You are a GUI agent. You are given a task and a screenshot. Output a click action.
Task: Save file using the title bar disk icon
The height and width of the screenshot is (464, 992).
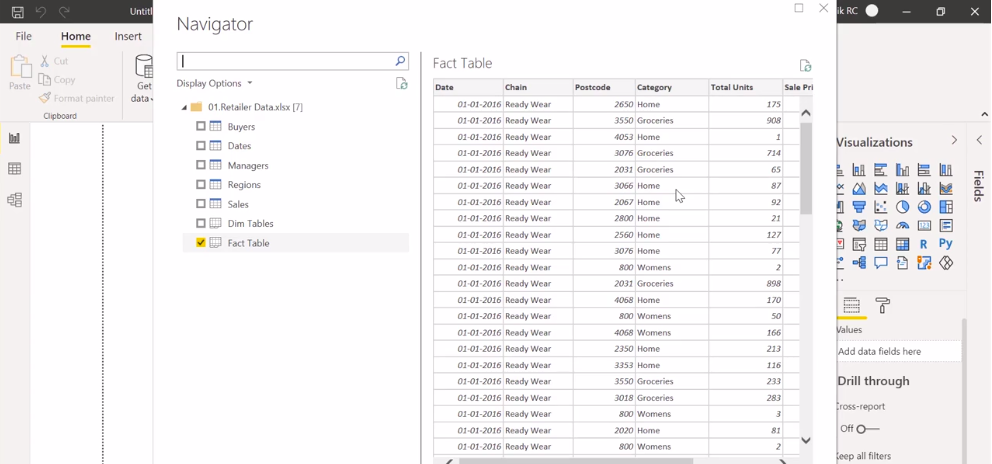pos(18,11)
